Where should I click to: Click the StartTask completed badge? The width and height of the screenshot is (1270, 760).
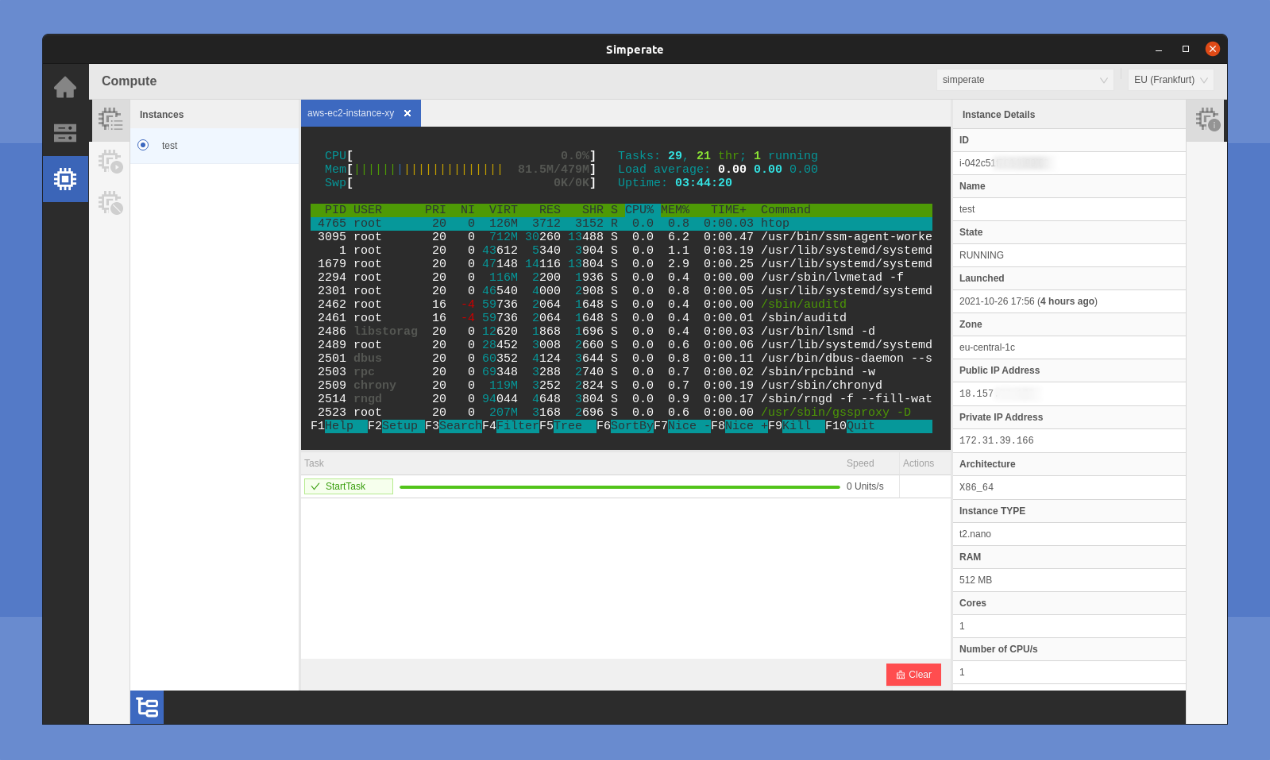[348, 486]
